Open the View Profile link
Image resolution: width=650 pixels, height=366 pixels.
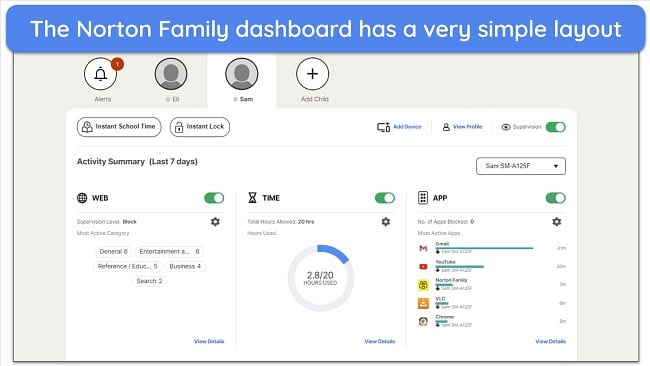[468, 127]
